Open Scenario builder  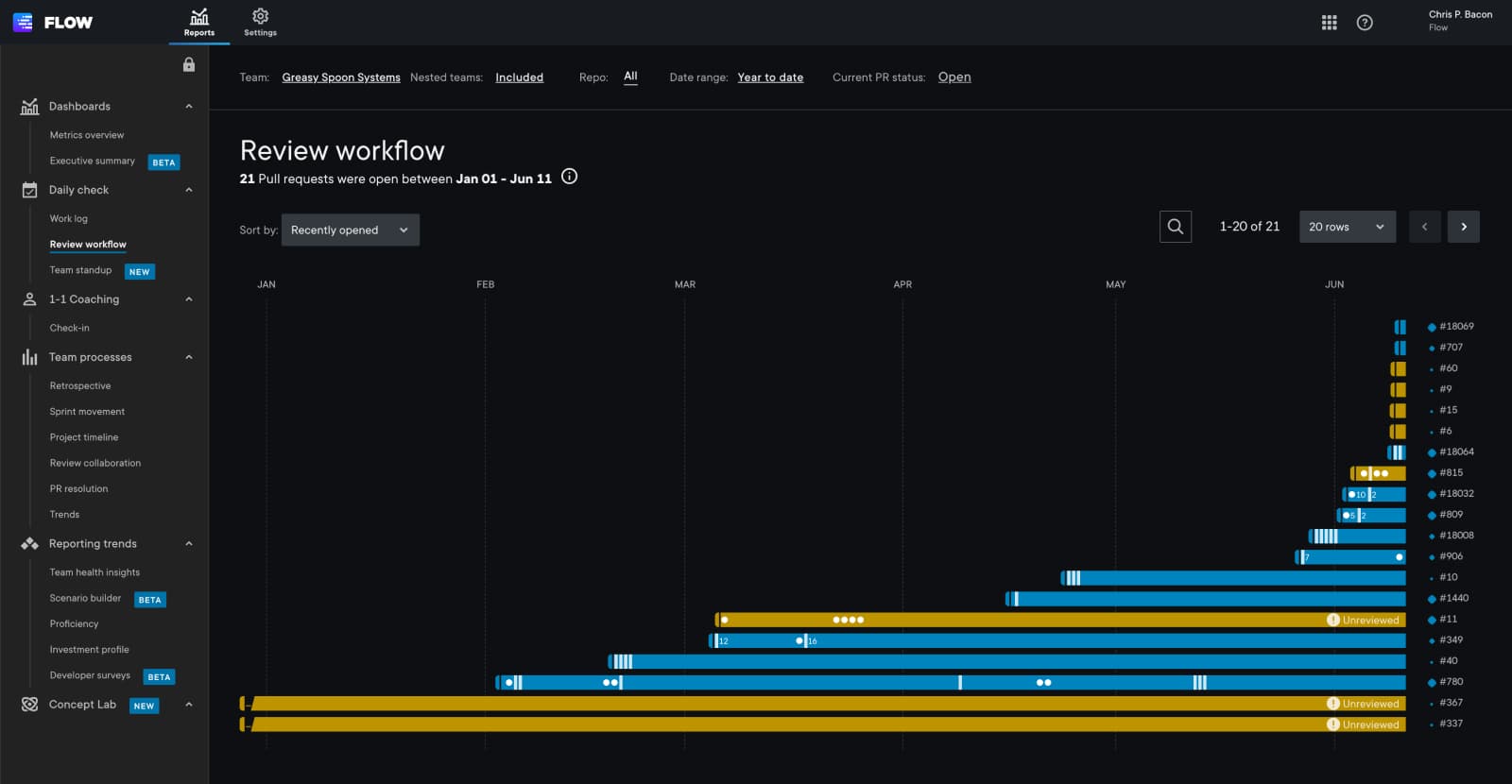(x=85, y=599)
